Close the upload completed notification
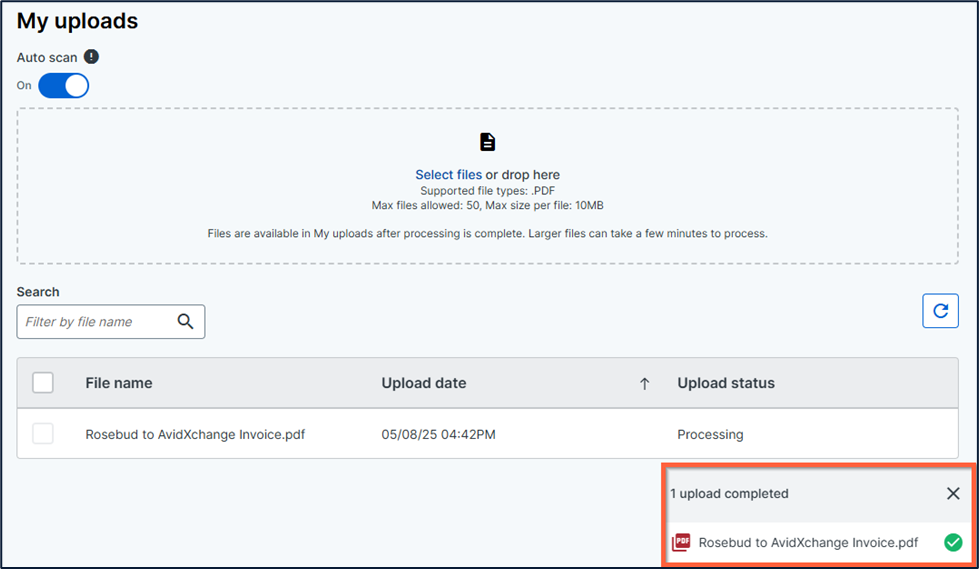This screenshot has width=979, height=569. (x=953, y=493)
